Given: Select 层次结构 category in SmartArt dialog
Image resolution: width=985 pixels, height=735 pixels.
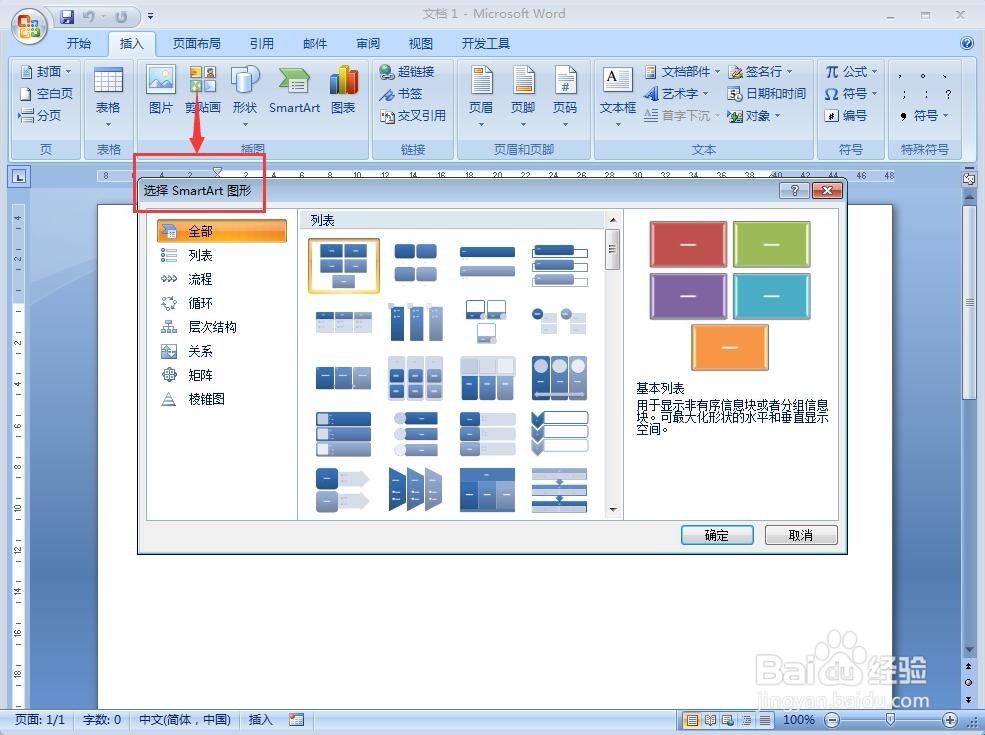Looking at the screenshot, I should pyautogui.click(x=222, y=327).
